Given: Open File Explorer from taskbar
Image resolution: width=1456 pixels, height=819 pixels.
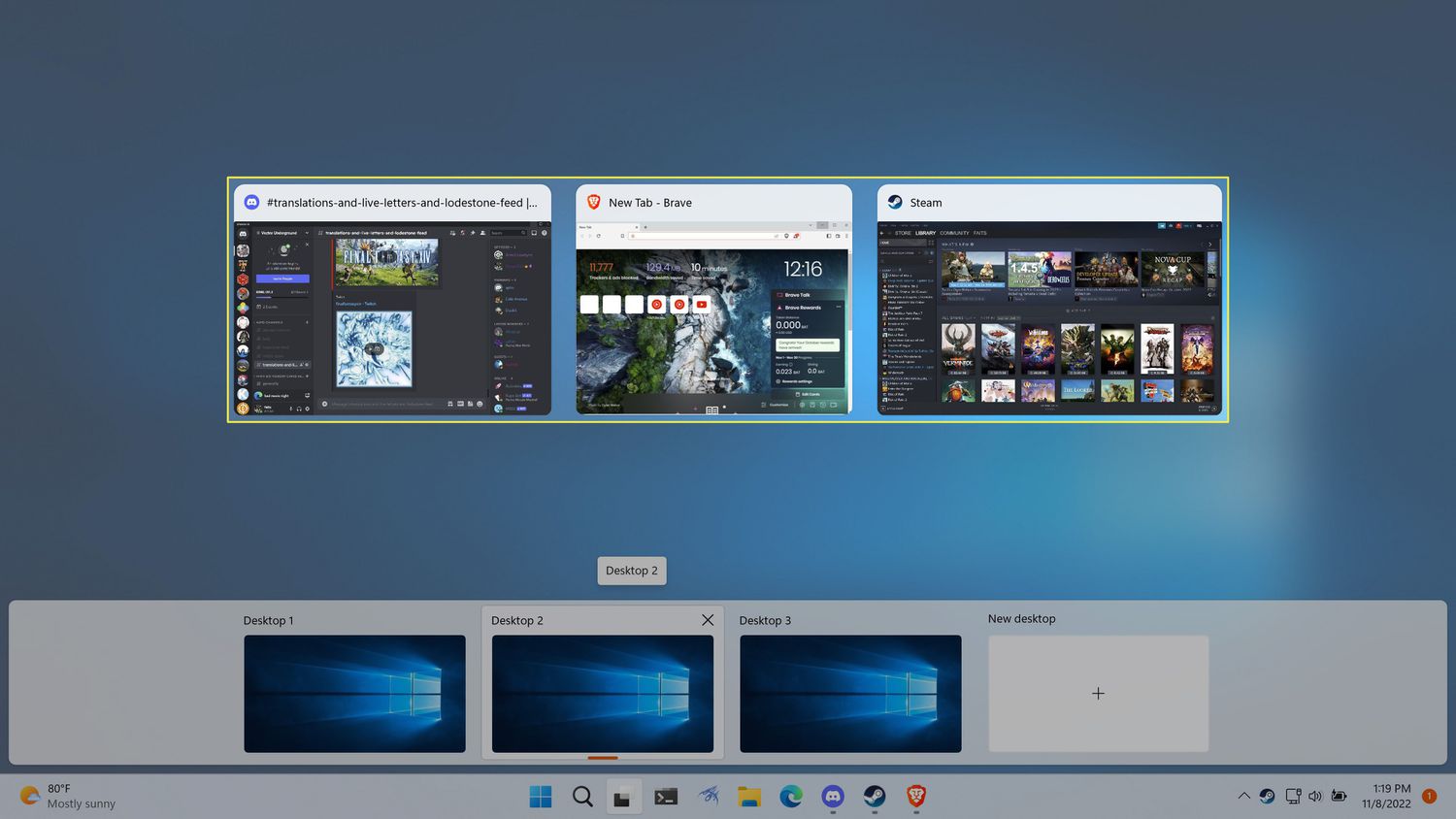Looking at the screenshot, I should point(748,797).
